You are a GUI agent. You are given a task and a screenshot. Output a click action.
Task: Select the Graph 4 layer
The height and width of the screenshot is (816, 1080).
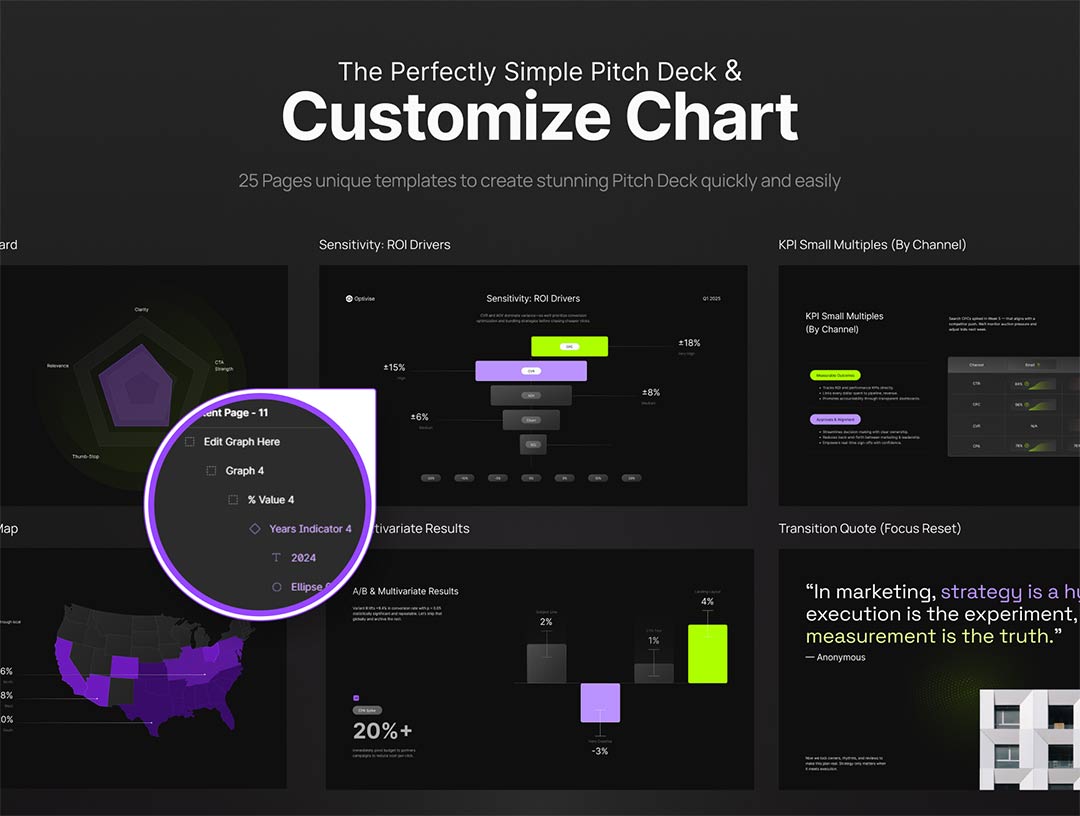click(x=245, y=471)
